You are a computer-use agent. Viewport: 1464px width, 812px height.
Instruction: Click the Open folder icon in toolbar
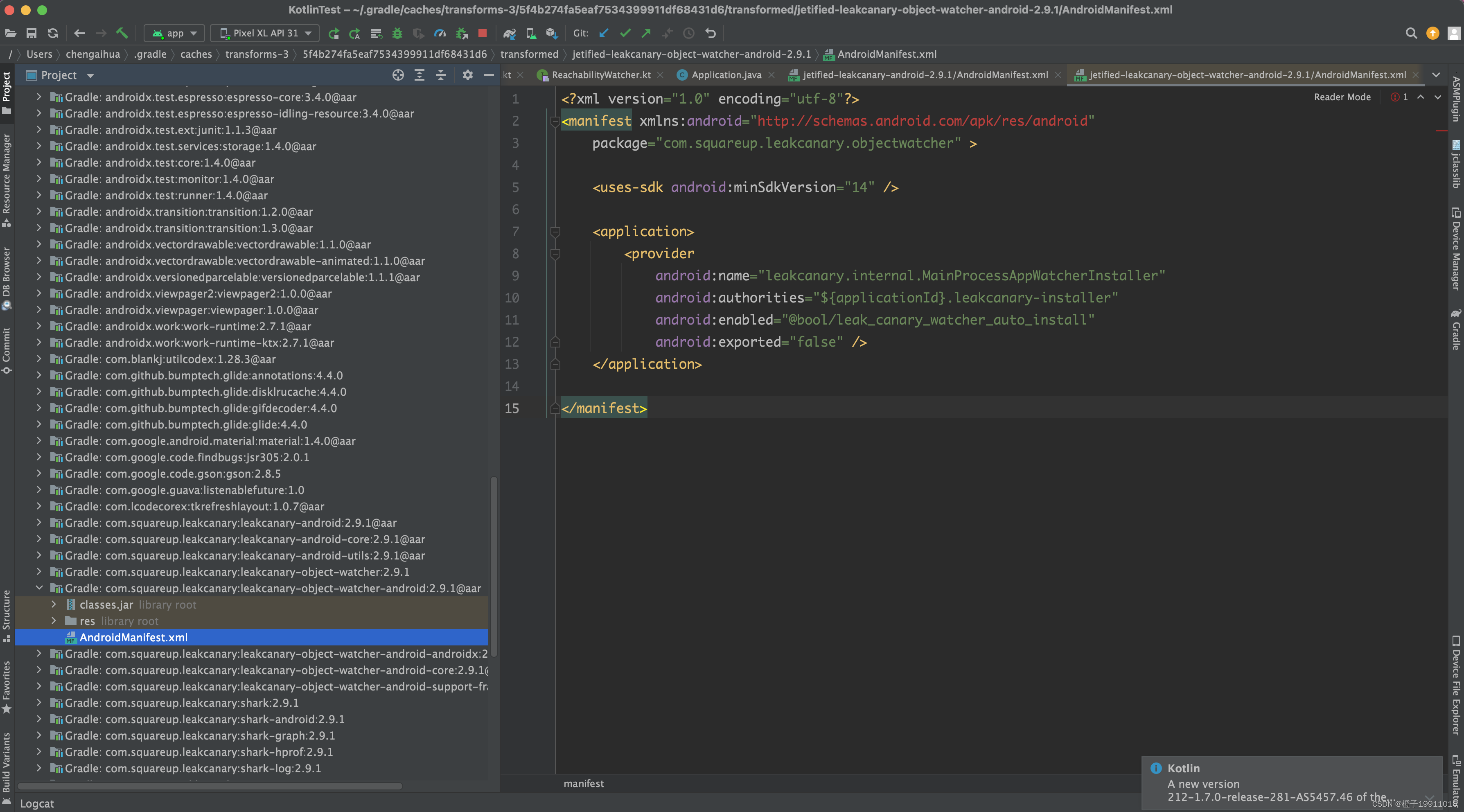pos(10,34)
